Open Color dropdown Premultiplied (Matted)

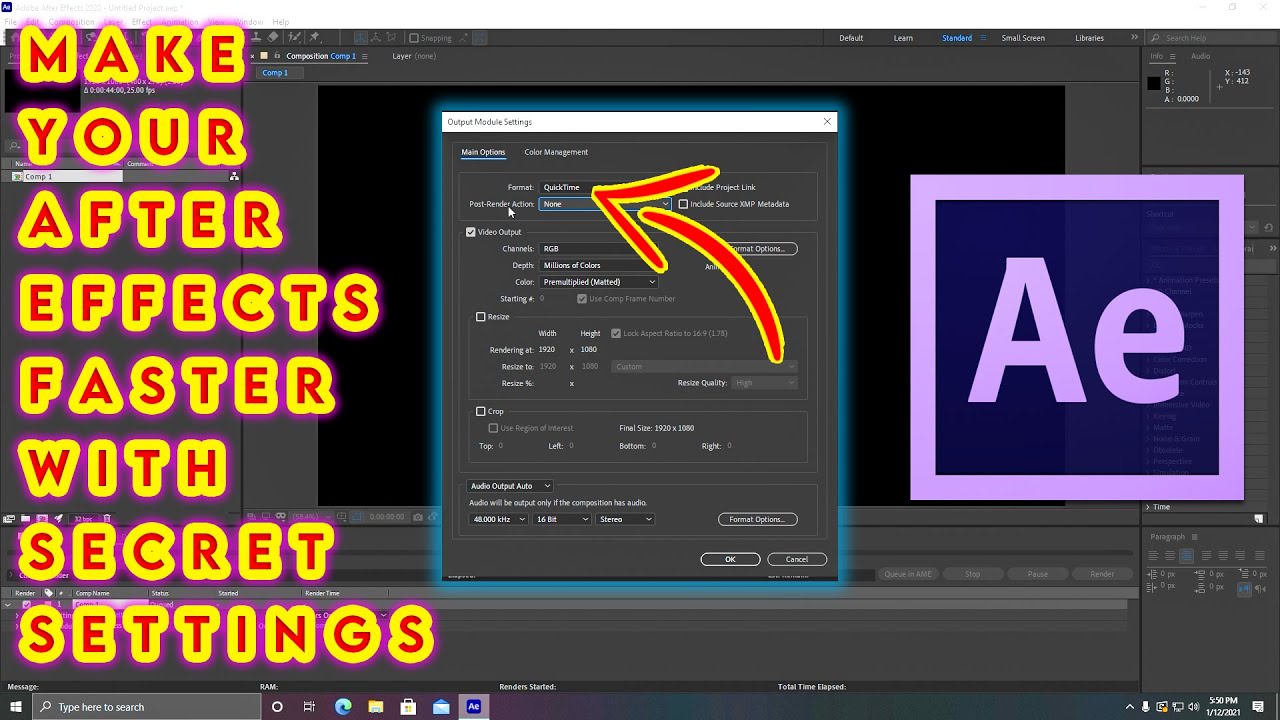click(x=598, y=282)
